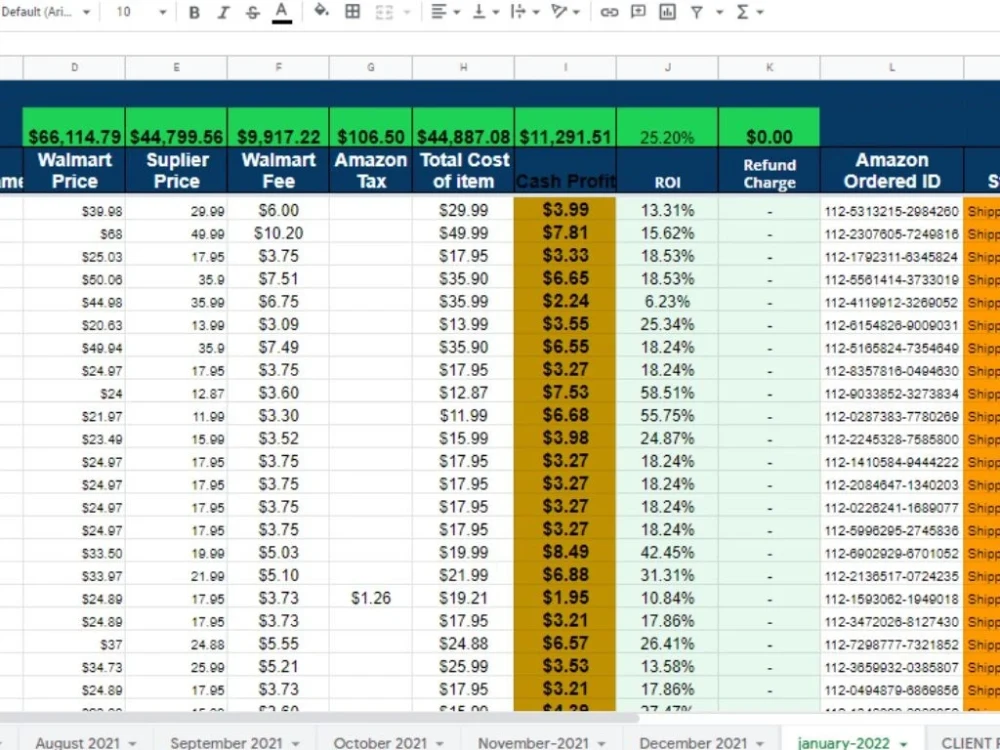The image size is (1000, 750).
Task: Select column I header
Action: [x=565, y=68]
